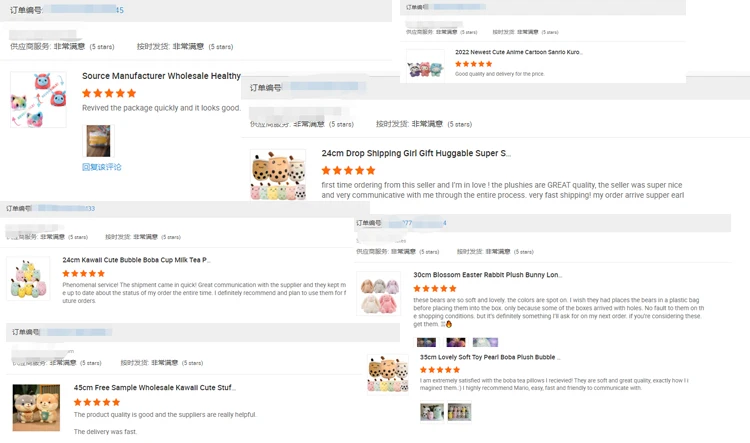Click the reply to review link
Viewport: 750px width, 443px height.
pyautogui.click(x=101, y=167)
